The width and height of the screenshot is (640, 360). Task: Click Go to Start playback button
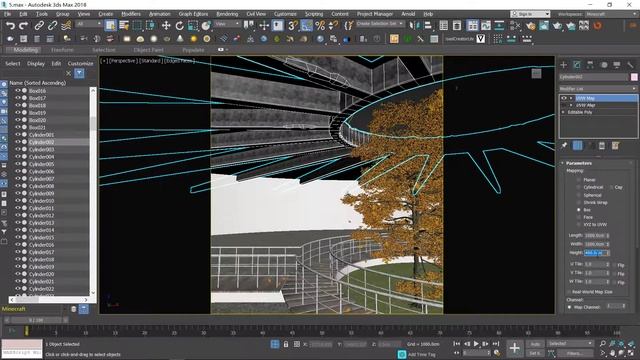click(457, 344)
